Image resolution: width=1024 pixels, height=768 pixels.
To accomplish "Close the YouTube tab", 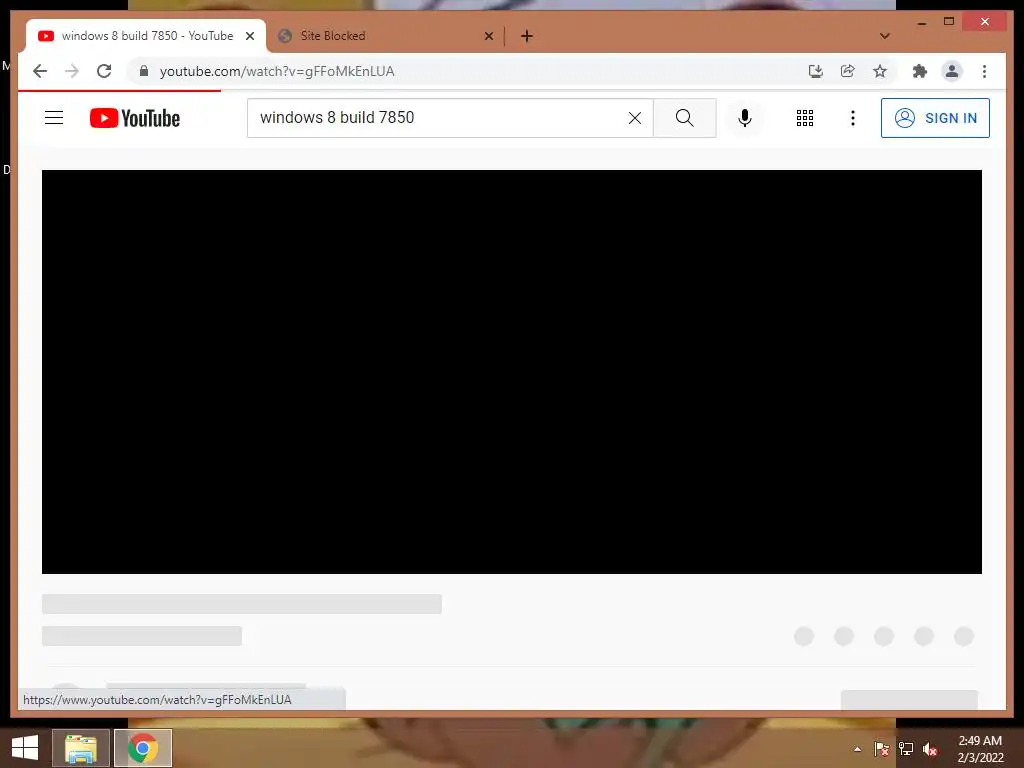I will click(249, 36).
